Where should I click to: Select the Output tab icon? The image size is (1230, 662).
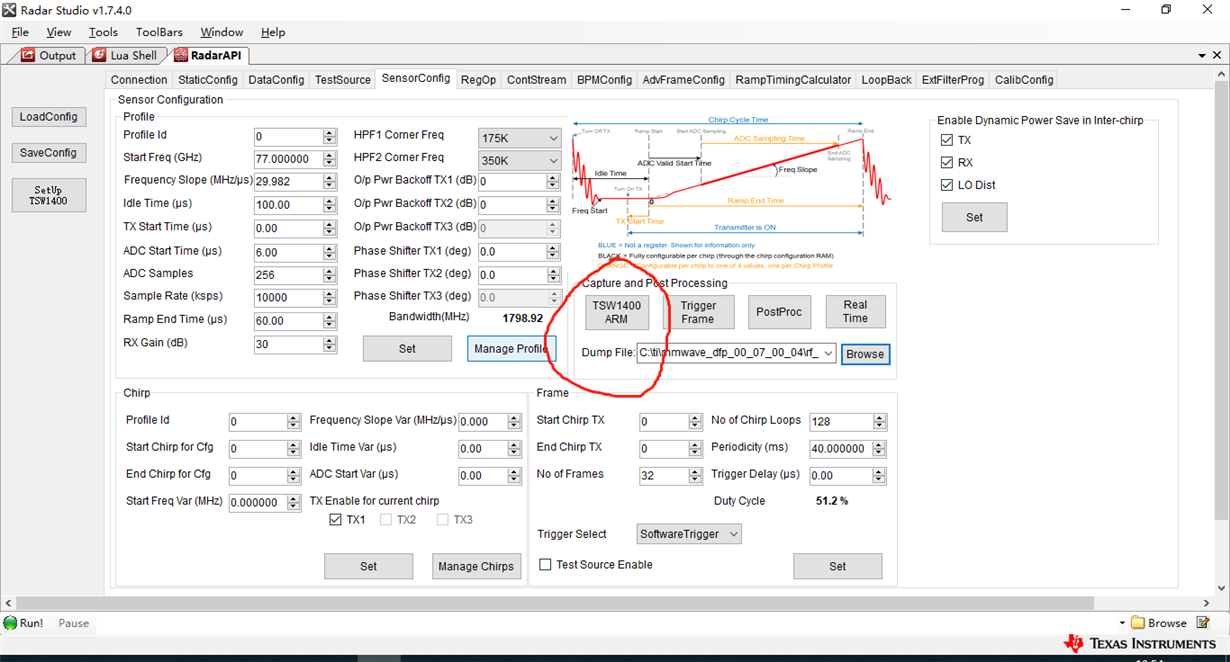click(27, 56)
